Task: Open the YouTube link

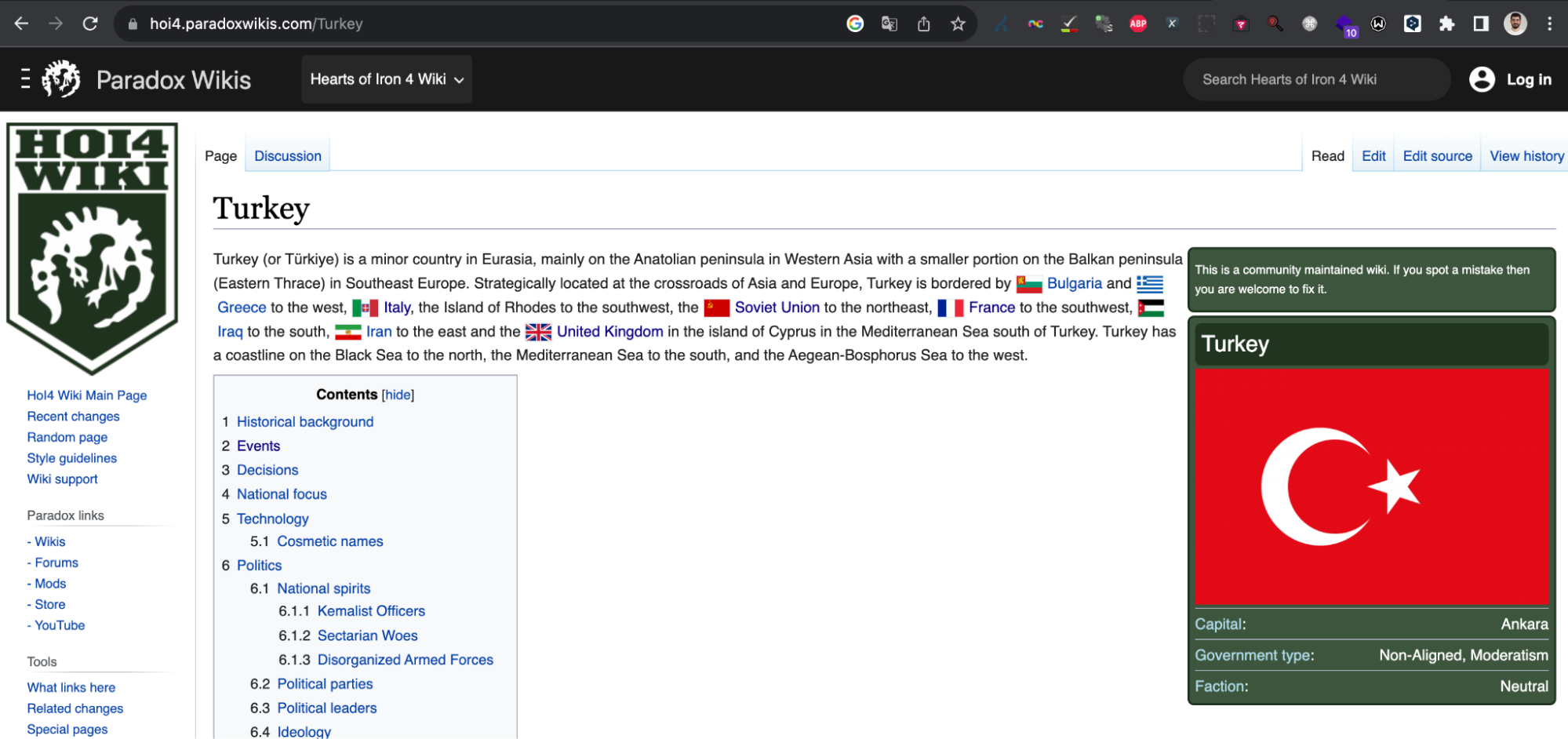Action: click(60, 626)
